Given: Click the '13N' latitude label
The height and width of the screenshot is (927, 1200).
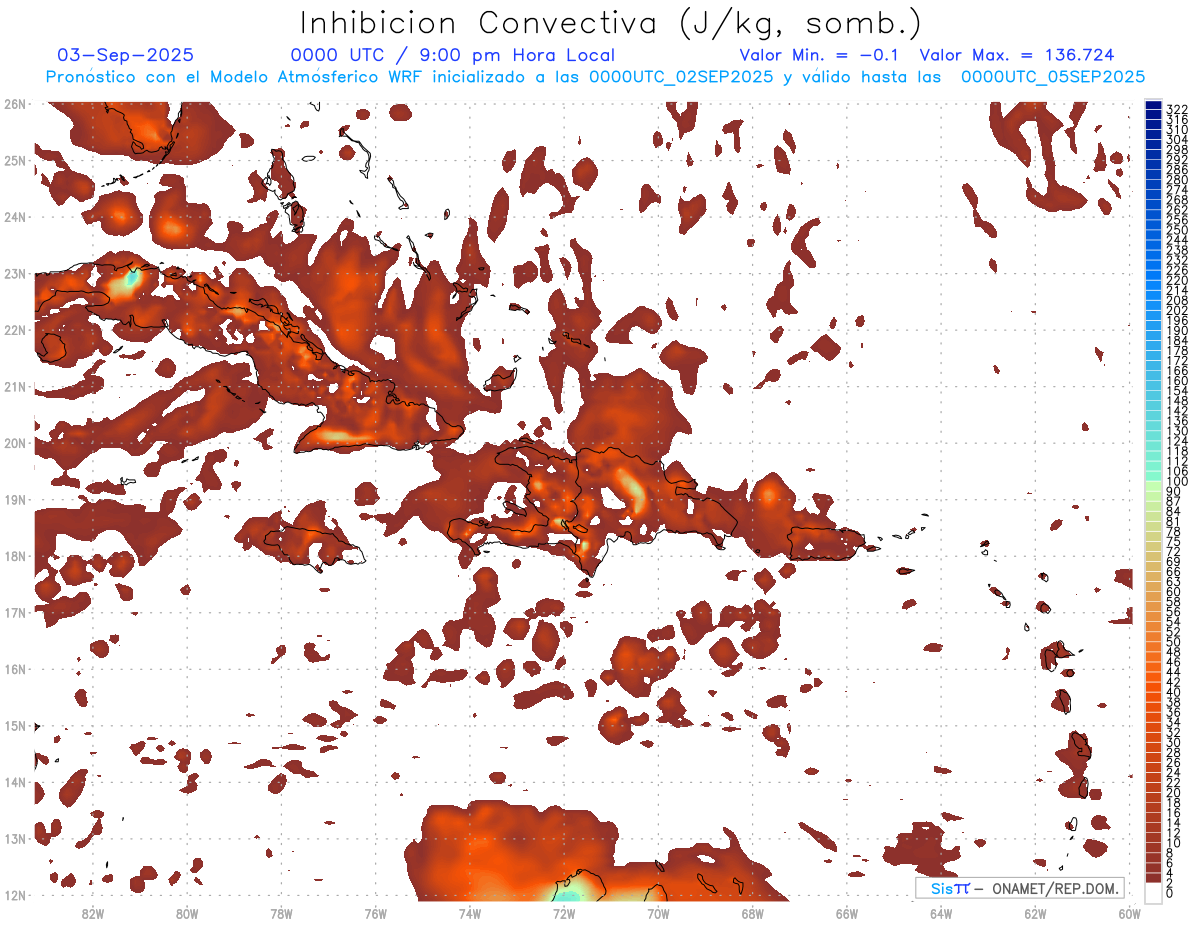Looking at the screenshot, I should (15, 839).
